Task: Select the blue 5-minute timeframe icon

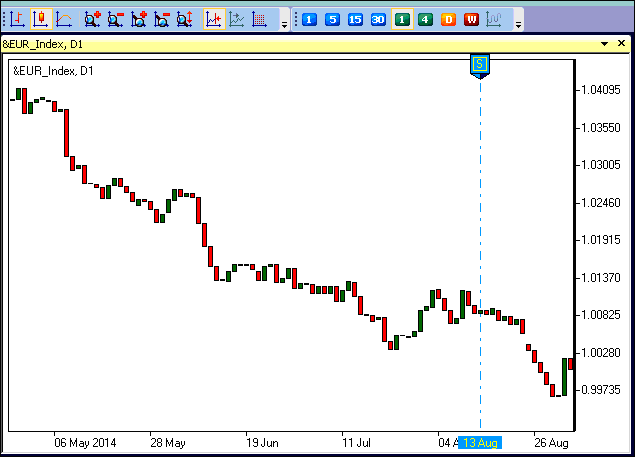Action: pyautogui.click(x=332, y=19)
